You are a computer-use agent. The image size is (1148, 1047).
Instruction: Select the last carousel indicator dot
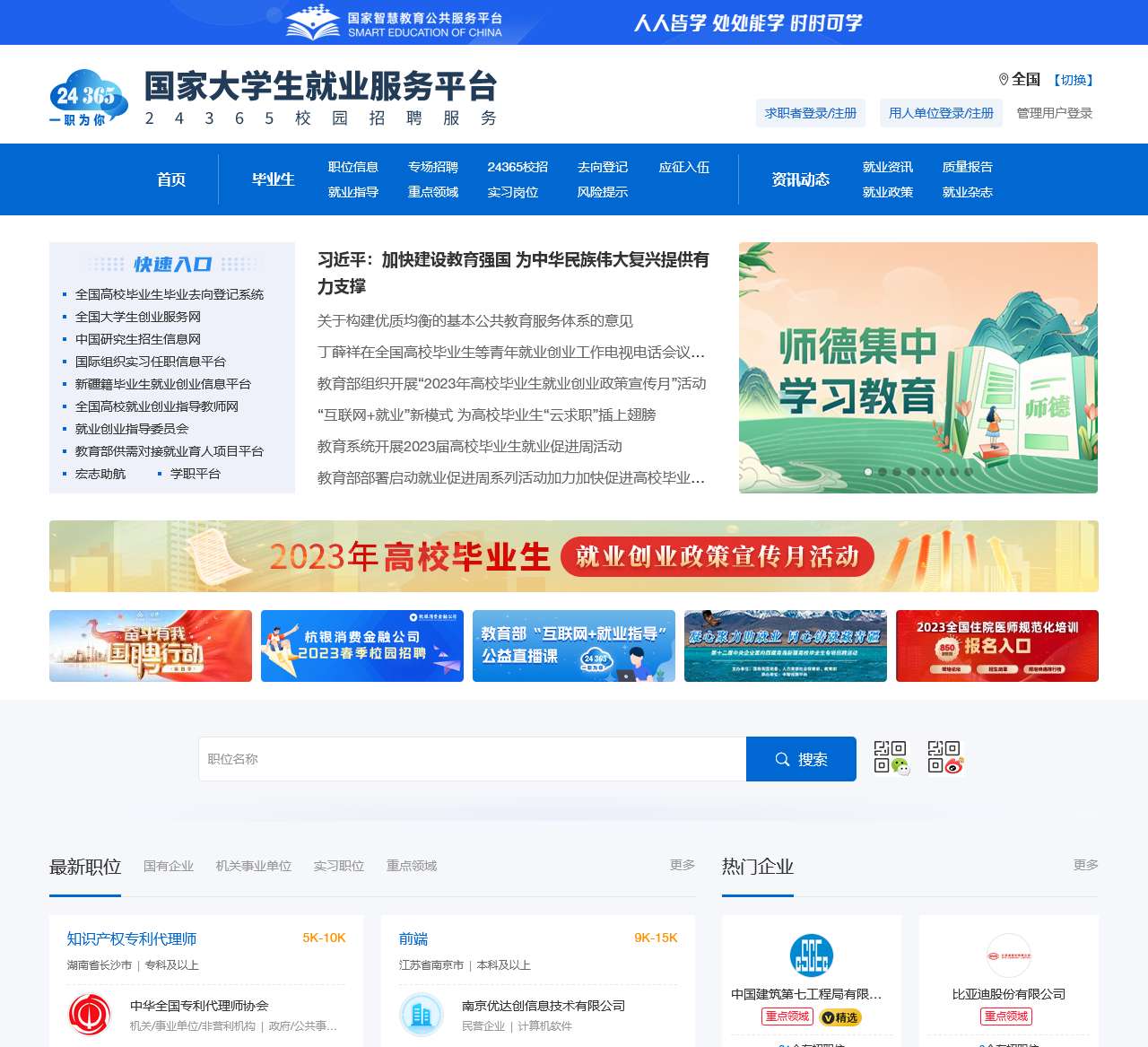[969, 472]
